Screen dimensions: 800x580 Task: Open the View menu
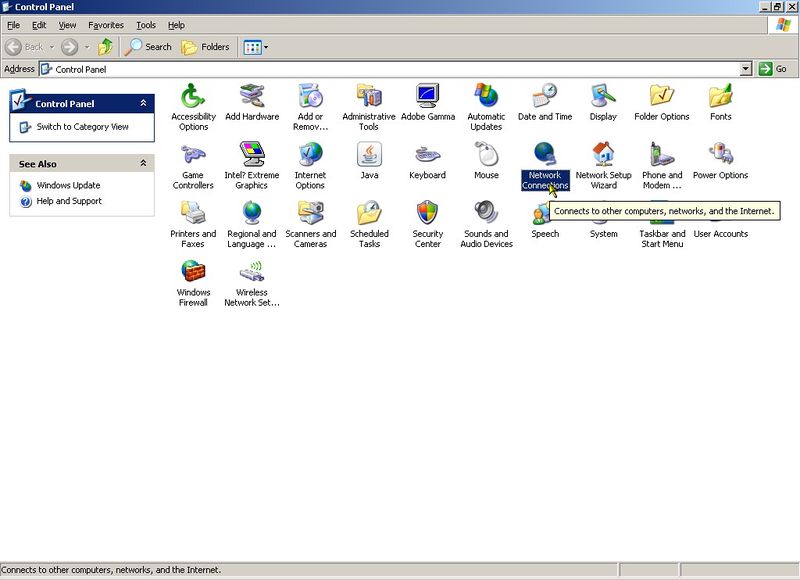67,25
